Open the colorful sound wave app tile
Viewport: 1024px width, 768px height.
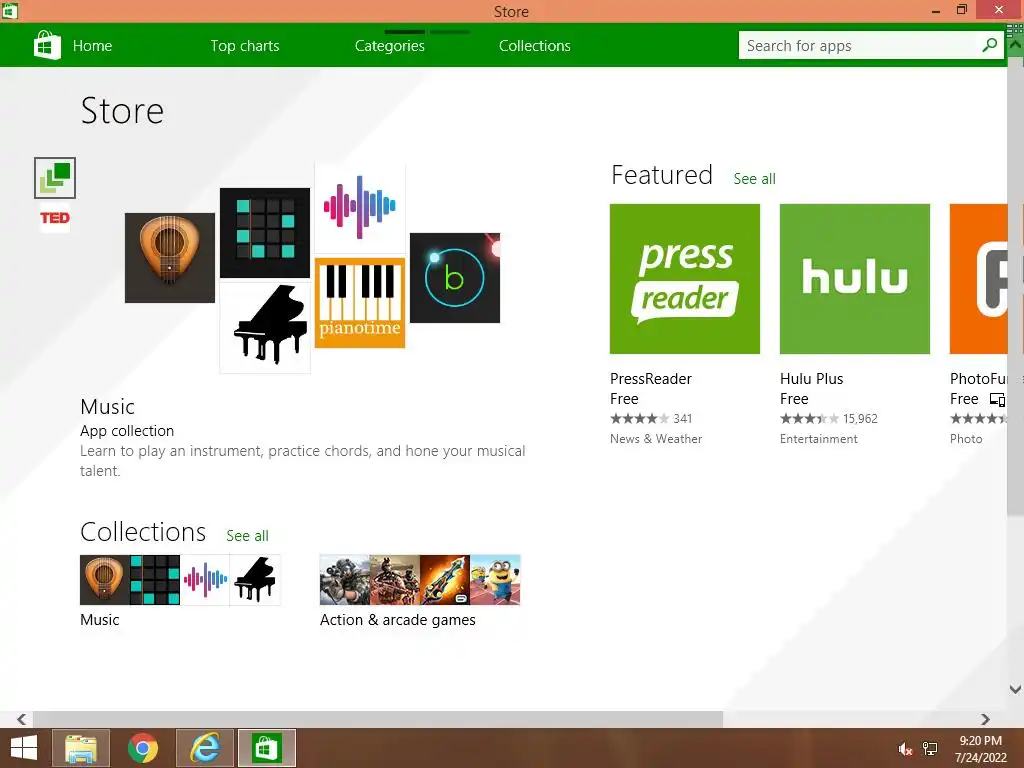tap(360, 208)
